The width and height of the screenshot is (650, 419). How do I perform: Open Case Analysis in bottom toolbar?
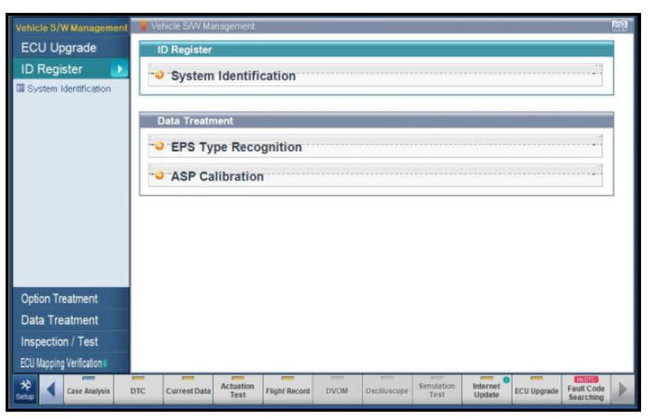pos(89,390)
